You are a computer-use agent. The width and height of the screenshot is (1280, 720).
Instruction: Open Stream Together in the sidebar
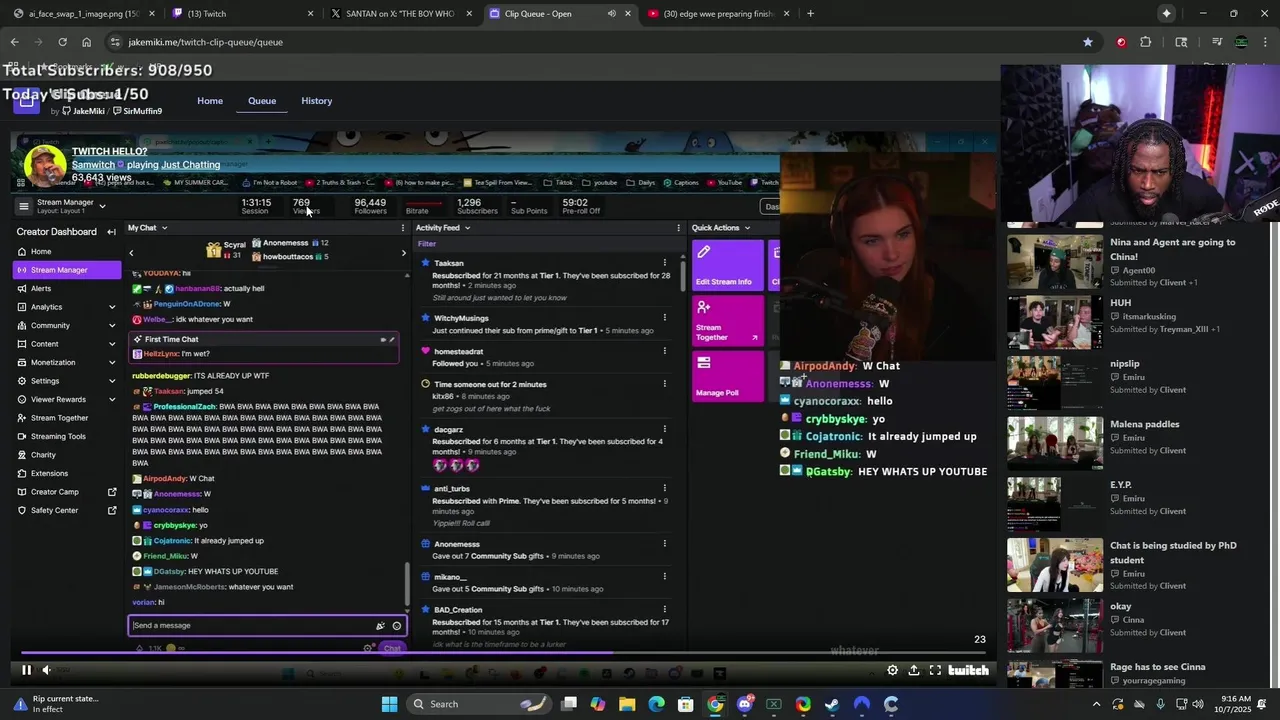tap(59, 418)
